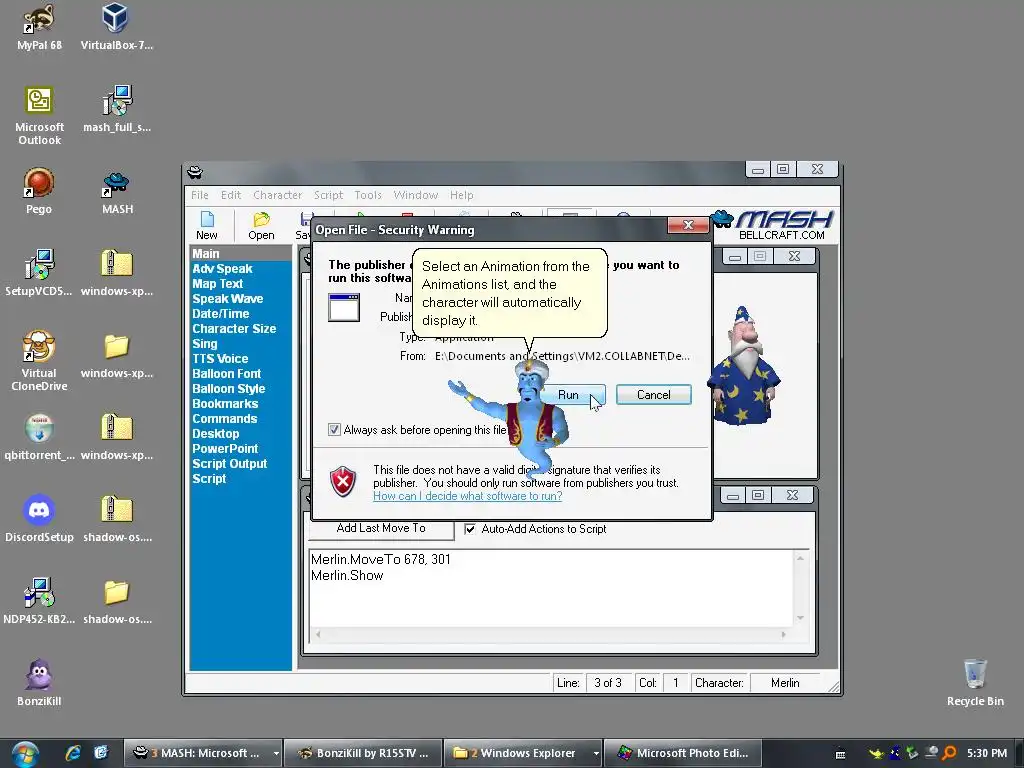The height and width of the screenshot is (768, 1024).
Task: Close the Security Warning dialog
Action: 688,225
